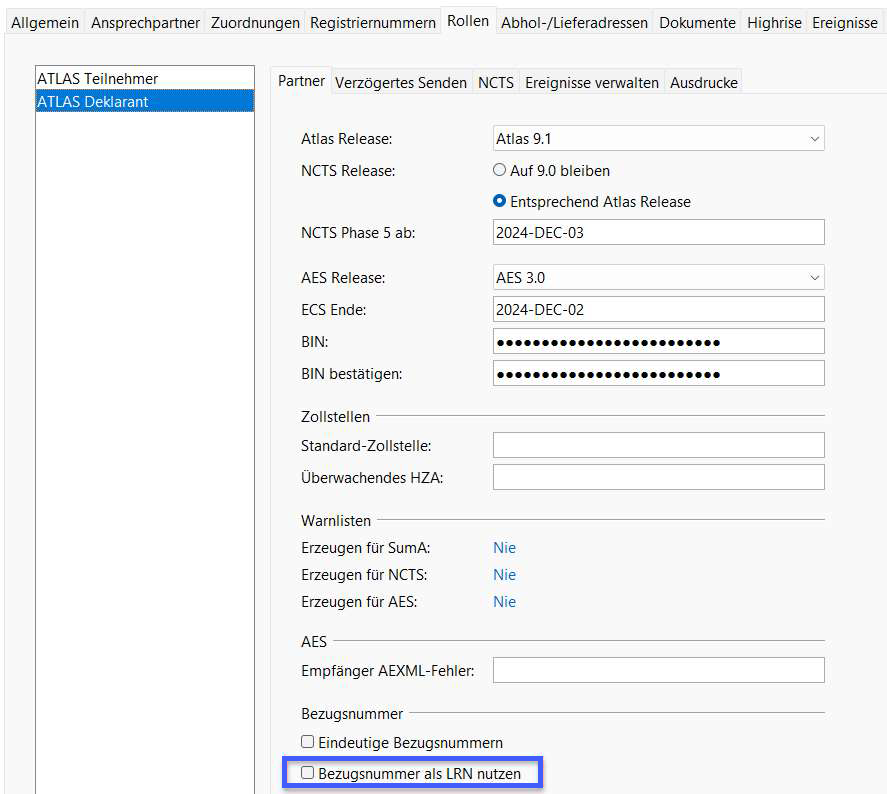Switch to the Abhol-/Lieferadressen tab
The width and height of the screenshot is (887, 794).
[574, 22]
